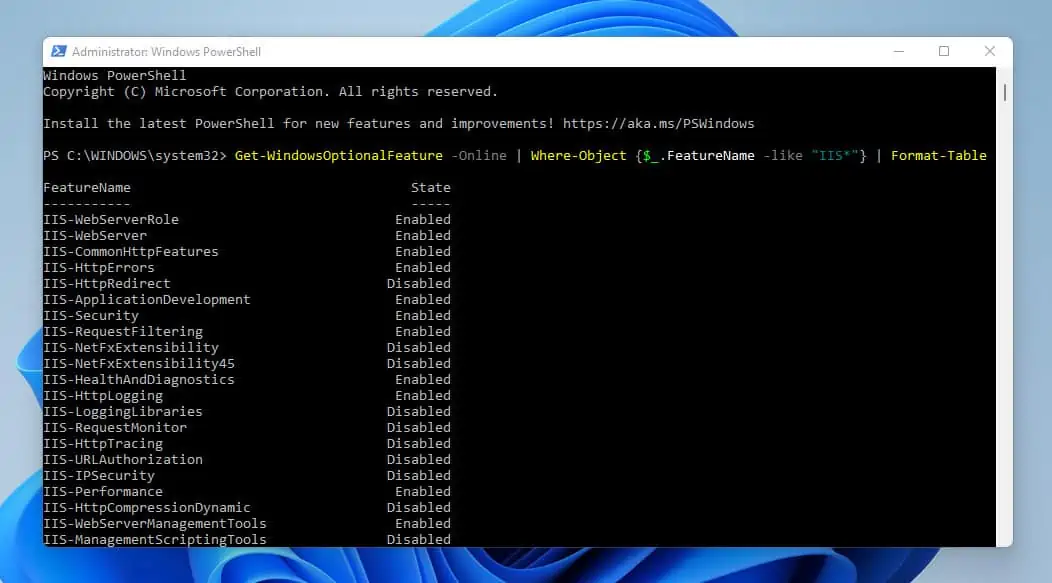Select the IIS-NetFxExtensibility45 feature name
Image resolution: width=1052 pixels, height=583 pixels.
click(x=139, y=364)
